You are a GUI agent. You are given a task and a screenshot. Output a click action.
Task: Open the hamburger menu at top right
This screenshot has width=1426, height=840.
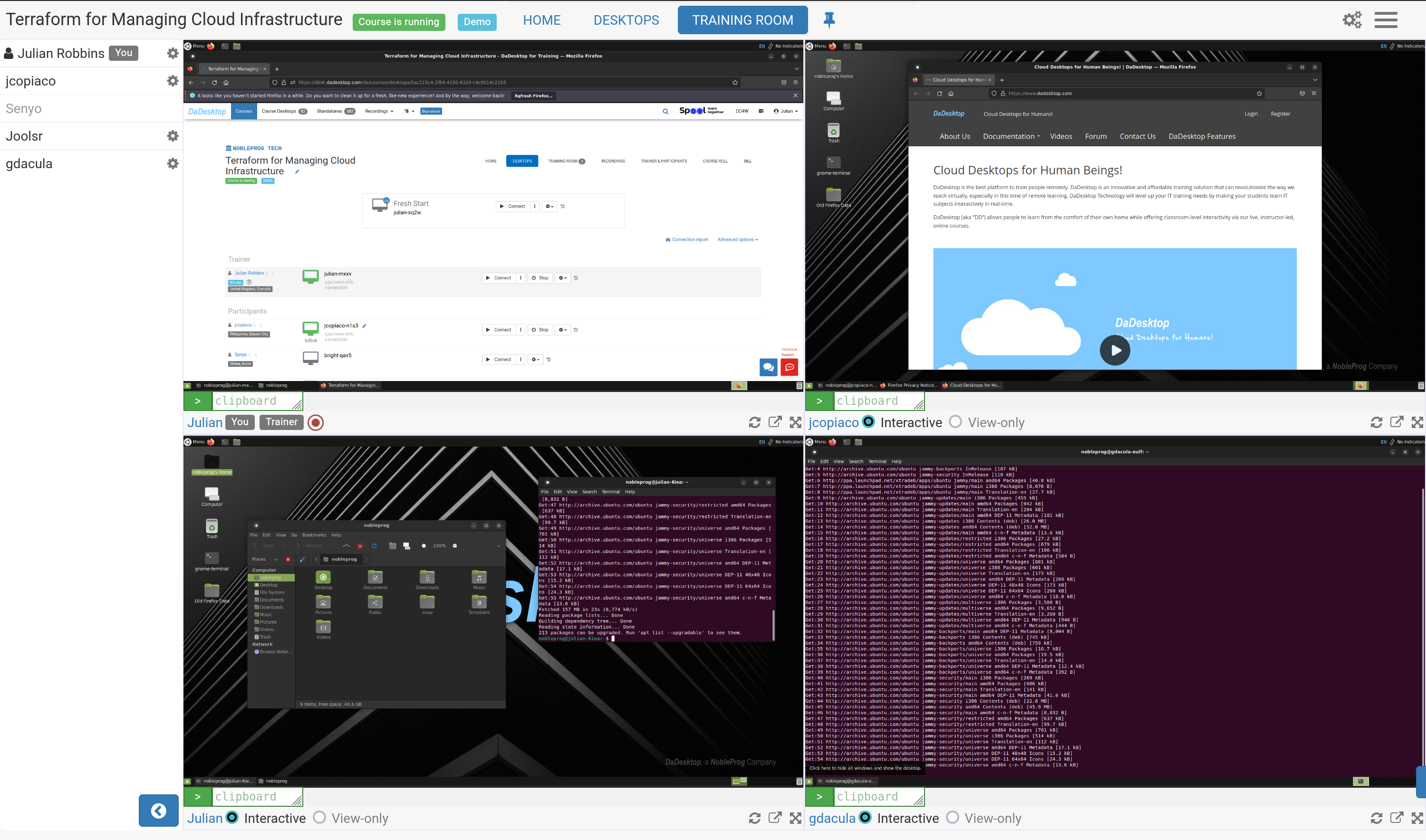point(1386,20)
